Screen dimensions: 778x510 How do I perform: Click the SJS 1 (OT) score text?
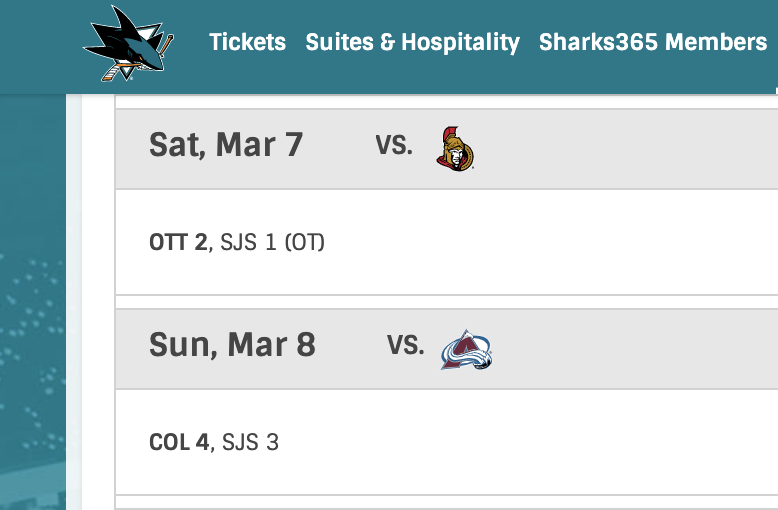[x=272, y=243]
